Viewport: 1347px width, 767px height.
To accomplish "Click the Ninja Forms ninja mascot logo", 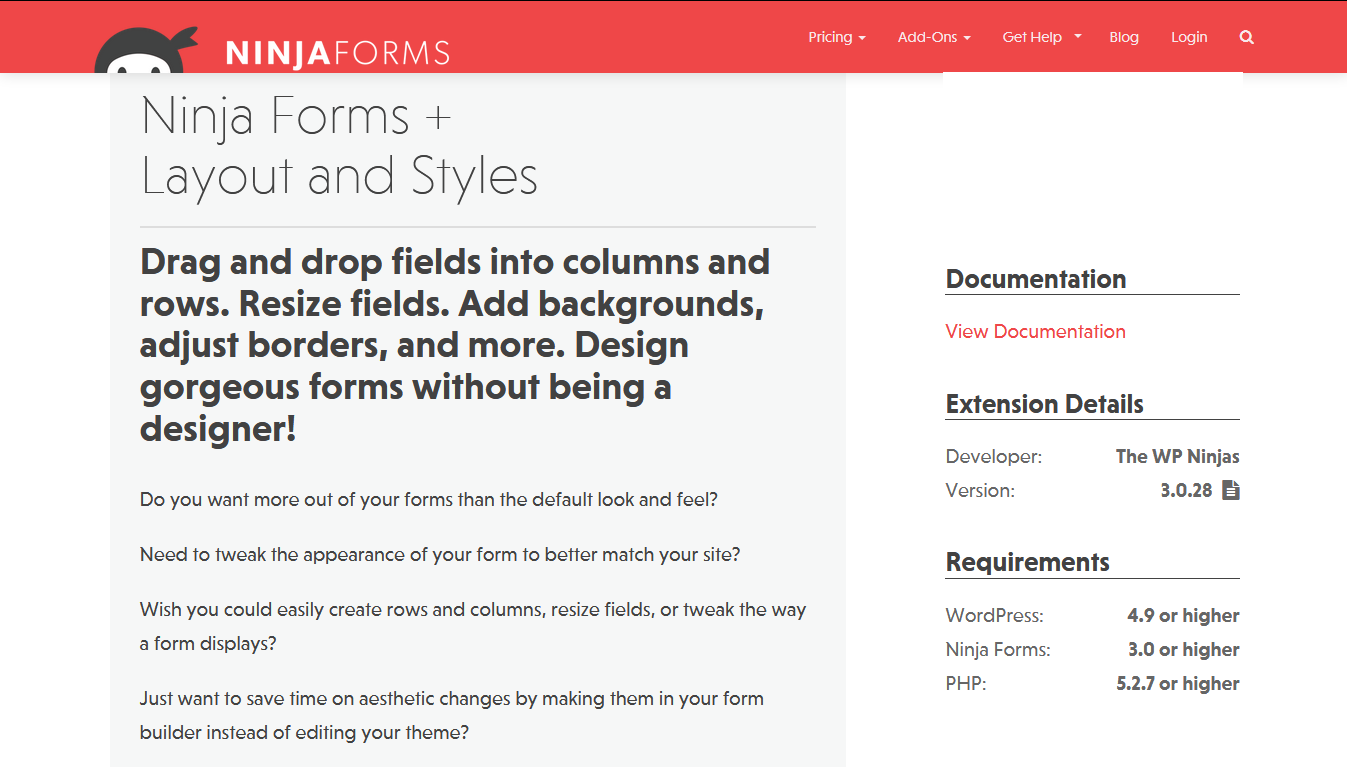I will click(x=146, y=52).
